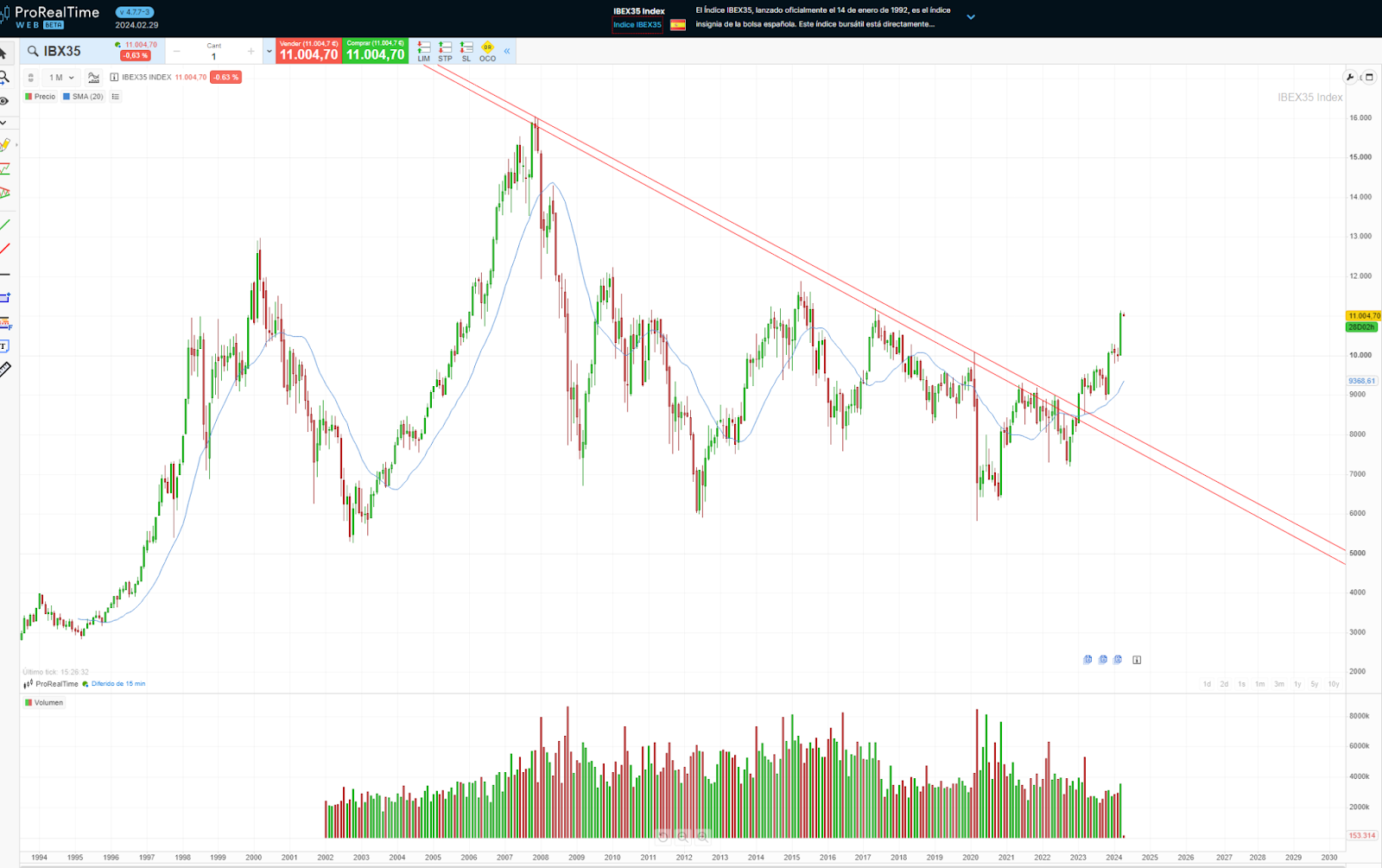Edit the Cant quantity field

214,56
